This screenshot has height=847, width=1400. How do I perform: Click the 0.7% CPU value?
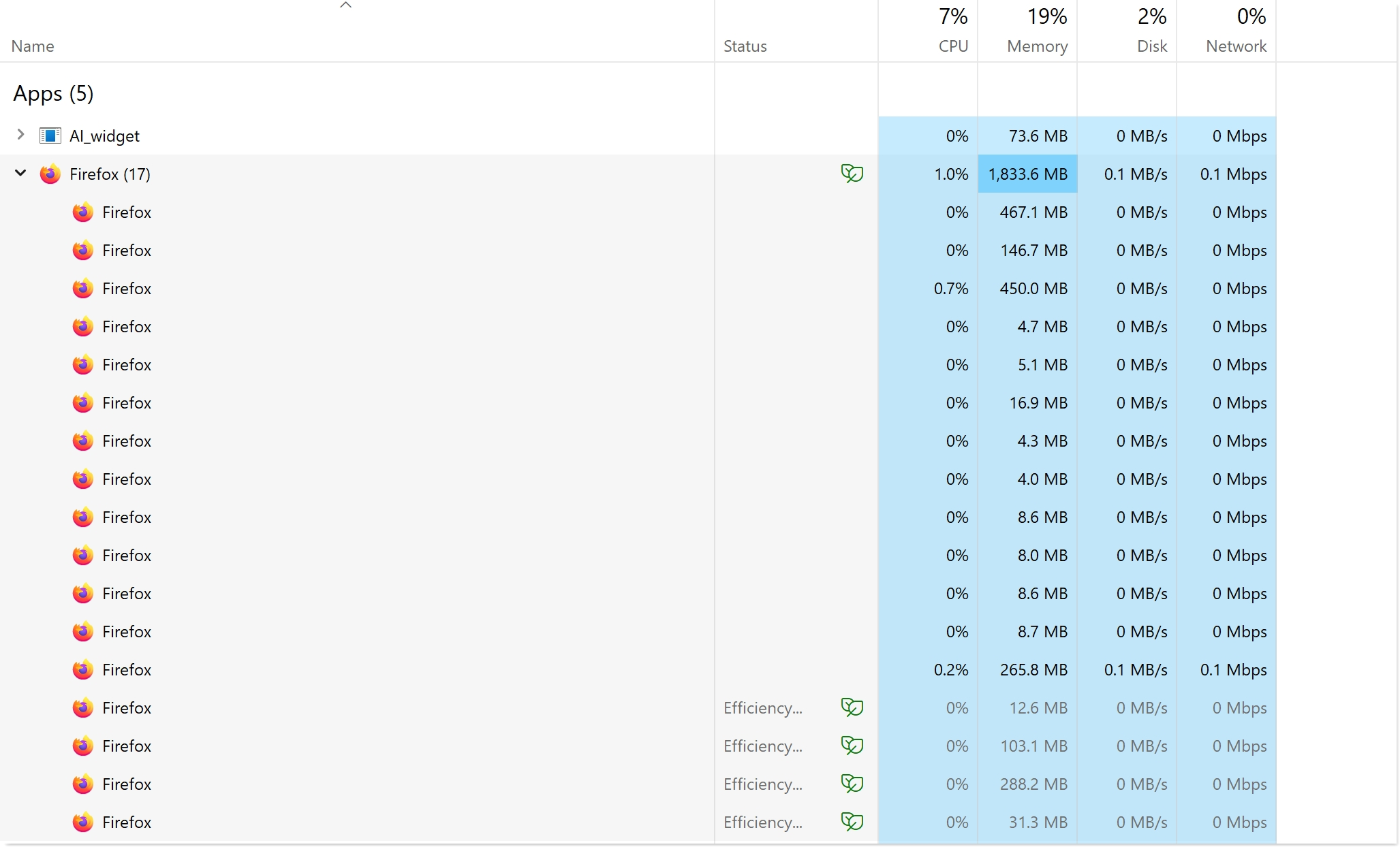pos(951,289)
